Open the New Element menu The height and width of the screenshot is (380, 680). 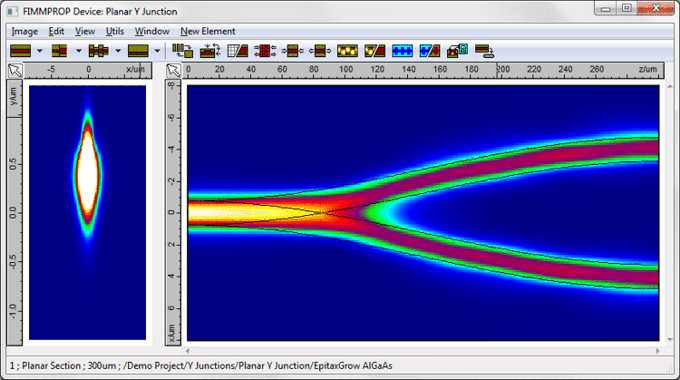click(208, 31)
